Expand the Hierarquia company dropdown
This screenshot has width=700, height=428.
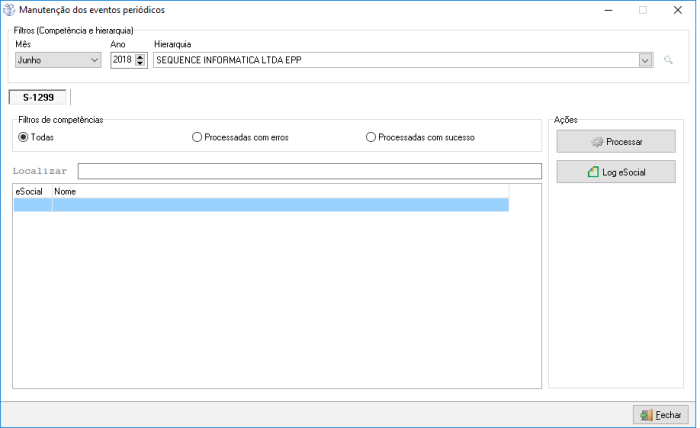[645, 61]
